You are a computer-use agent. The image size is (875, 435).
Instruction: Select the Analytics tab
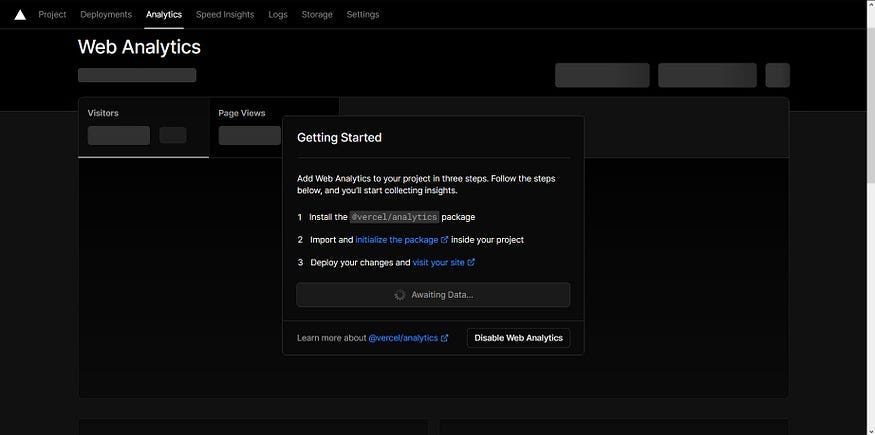coord(164,14)
